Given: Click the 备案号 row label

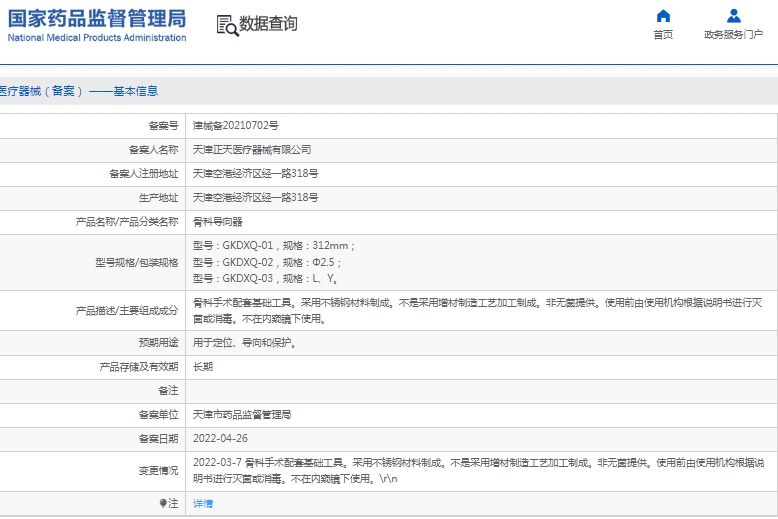Looking at the screenshot, I should tap(163, 126).
